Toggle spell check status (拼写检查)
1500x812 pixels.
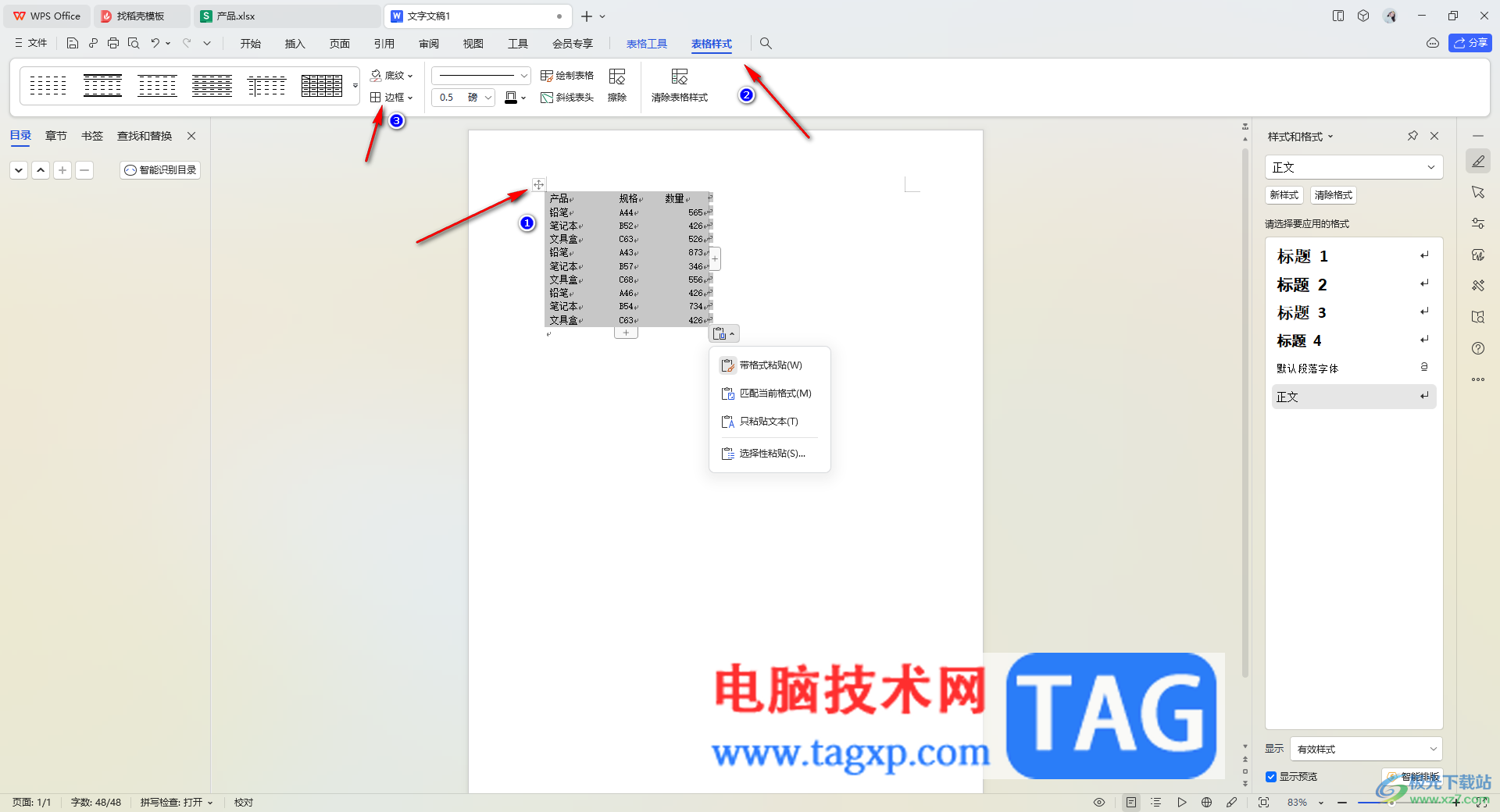(177, 802)
